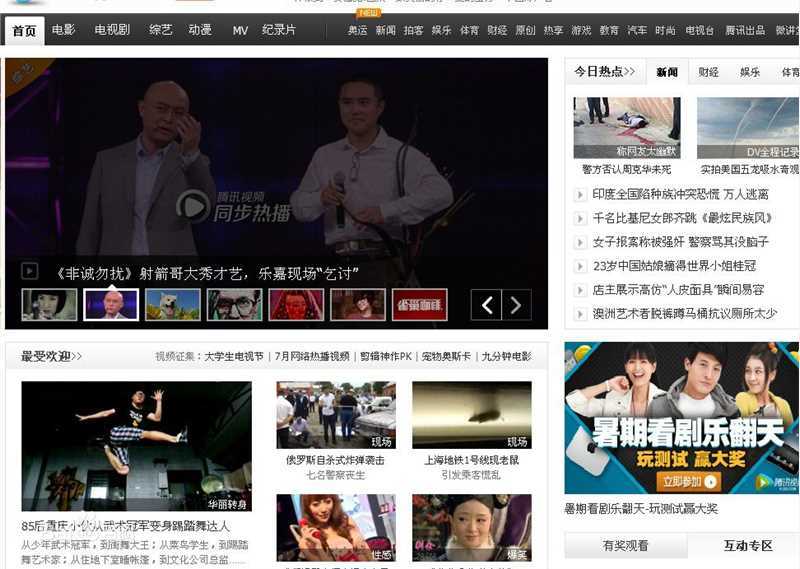Open the red 雀巢咖啡 carousel thumbnail
The width and height of the screenshot is (800, 569).
point(420,305)
